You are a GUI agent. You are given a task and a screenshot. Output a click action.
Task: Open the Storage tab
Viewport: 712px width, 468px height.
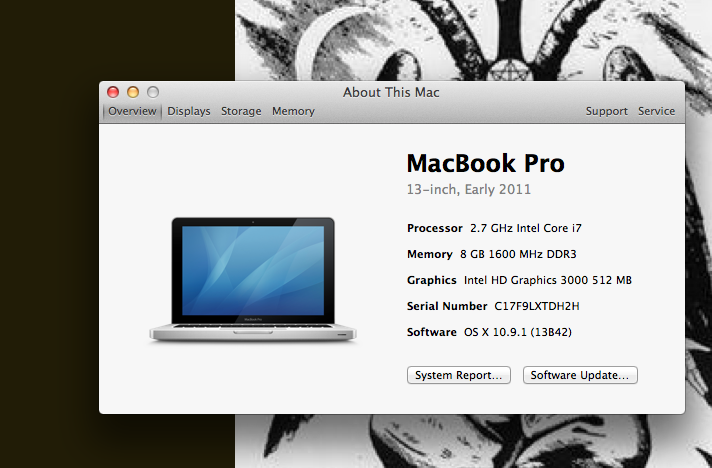pos(241,111)
